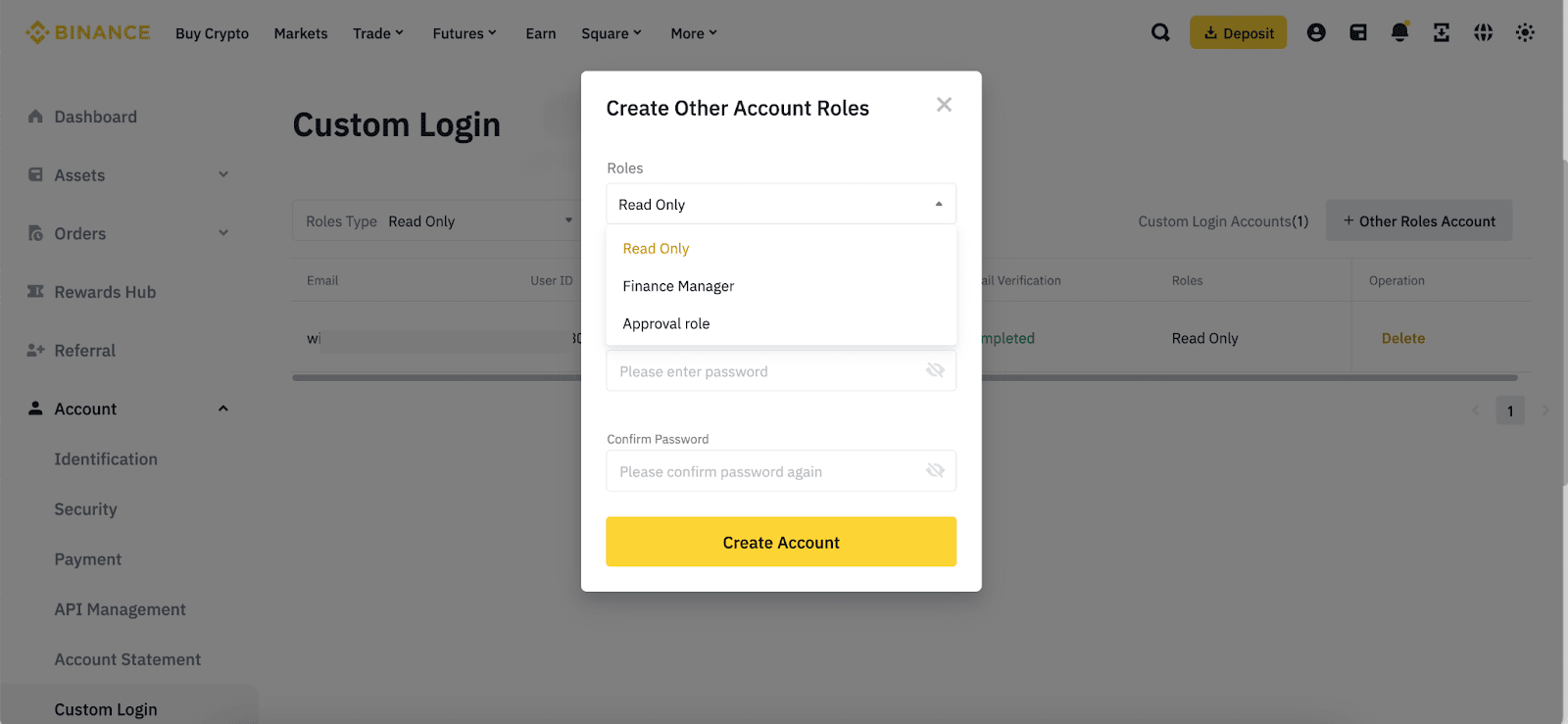The height and width of the screenshot is (724, 1568).
Task: Focus the Please confirm password again field
Action: click(x=781, y=471)
